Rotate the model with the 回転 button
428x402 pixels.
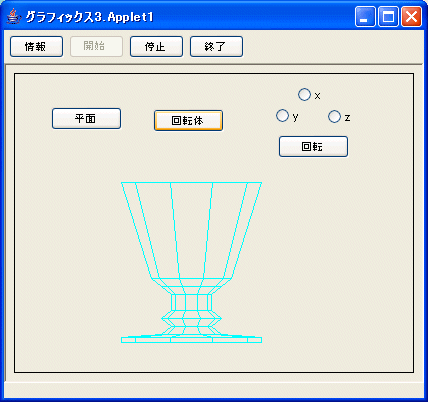pyautogui.click(x=313, y=146)
